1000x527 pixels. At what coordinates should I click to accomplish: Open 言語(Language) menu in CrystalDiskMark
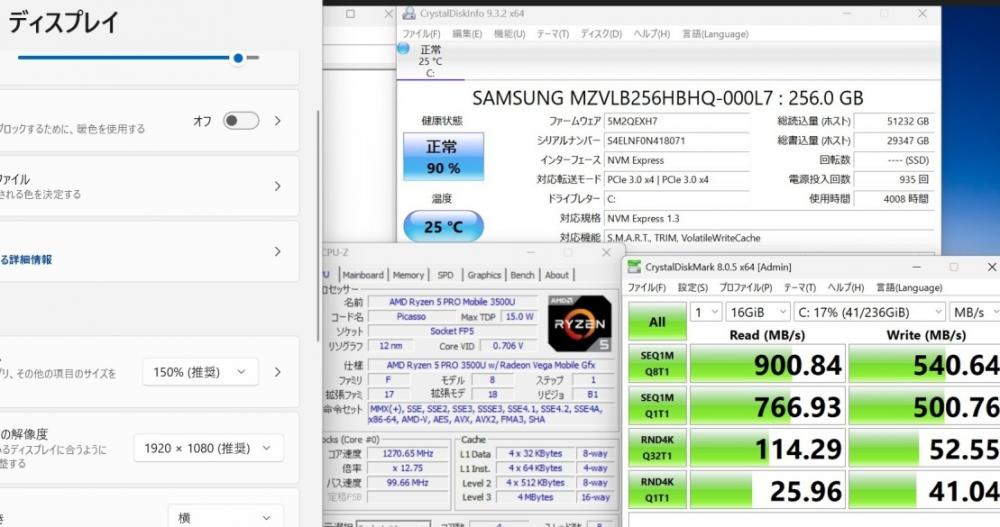tap(909, 288)
